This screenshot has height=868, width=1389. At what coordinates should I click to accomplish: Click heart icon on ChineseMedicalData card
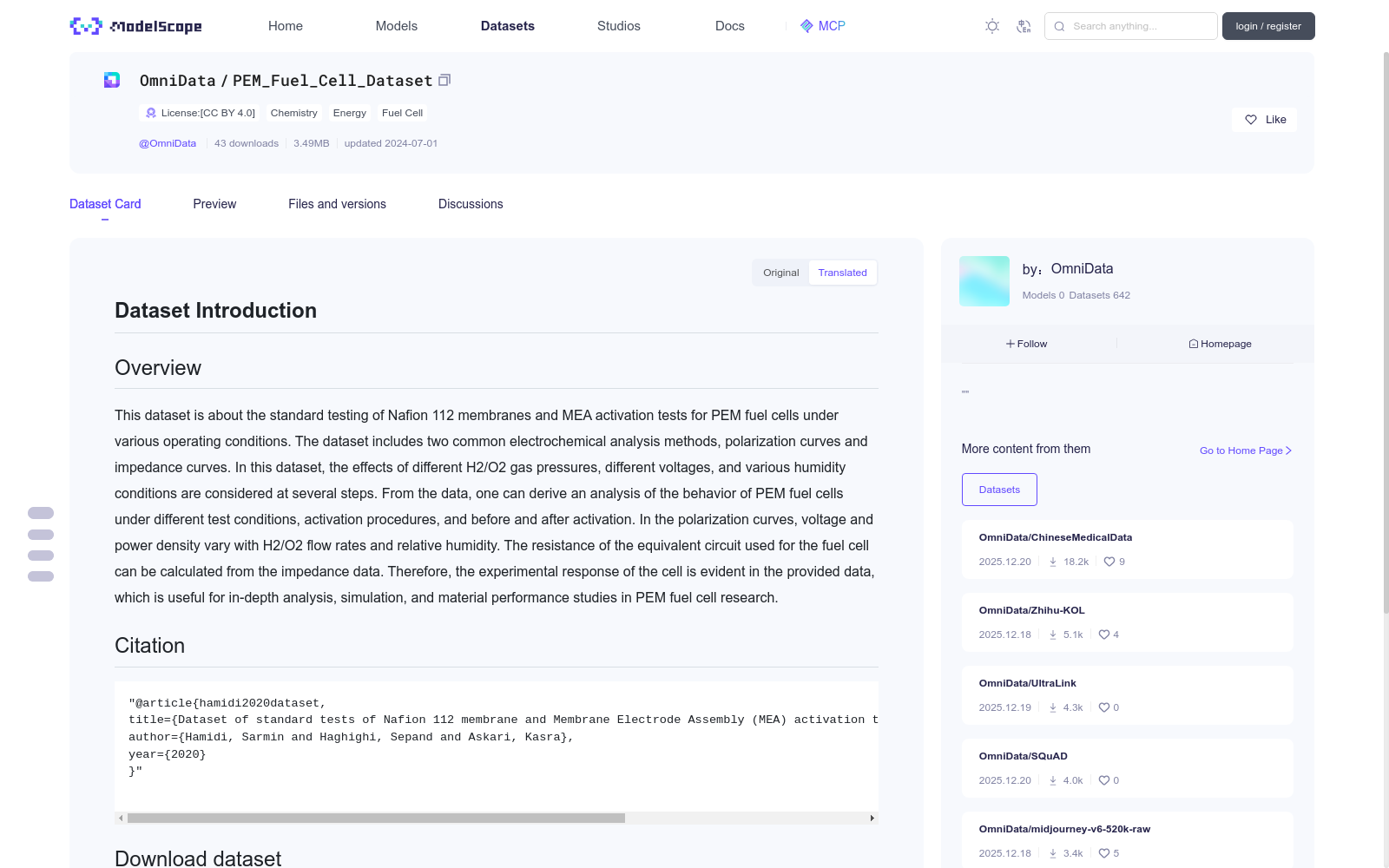point(1109,562)
